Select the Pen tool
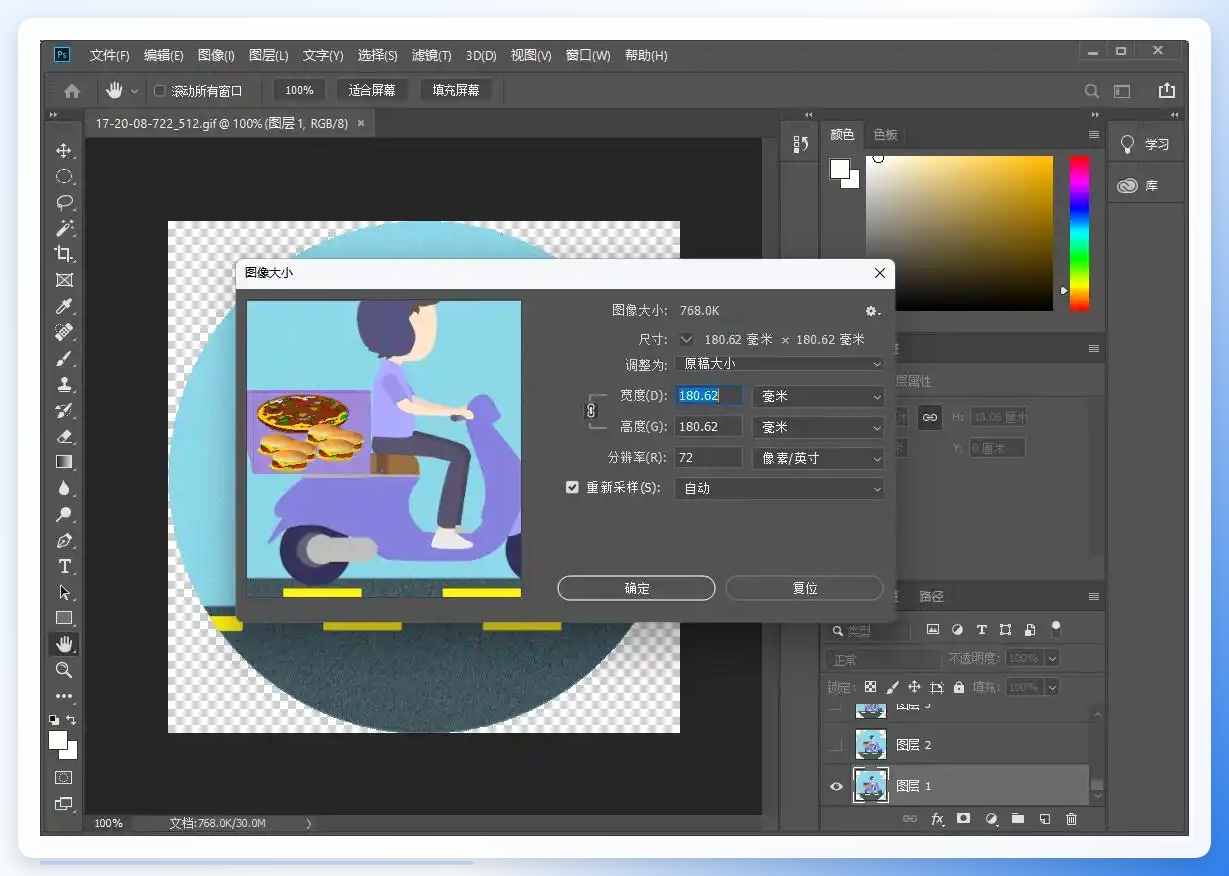Viewport: 1229px width, 876px height. (64, 540)
